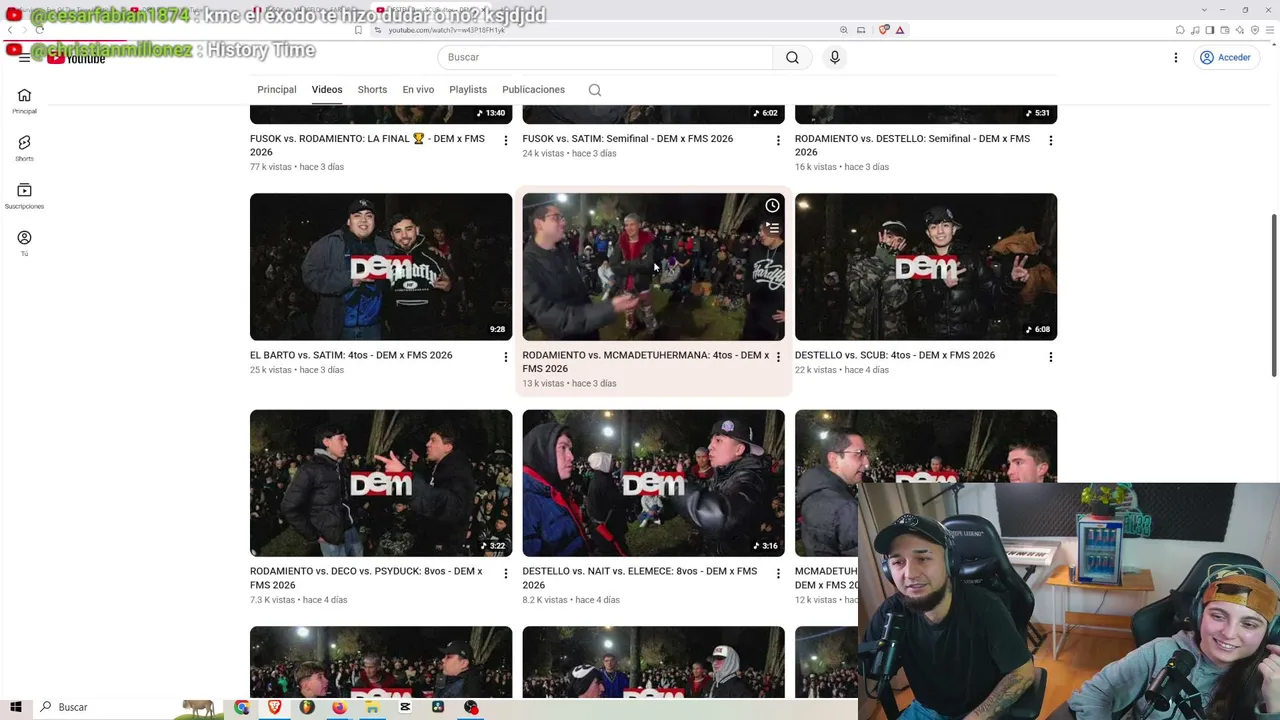Open options menu for DESTELLO vs. SCUB

tap(1050, 357)
